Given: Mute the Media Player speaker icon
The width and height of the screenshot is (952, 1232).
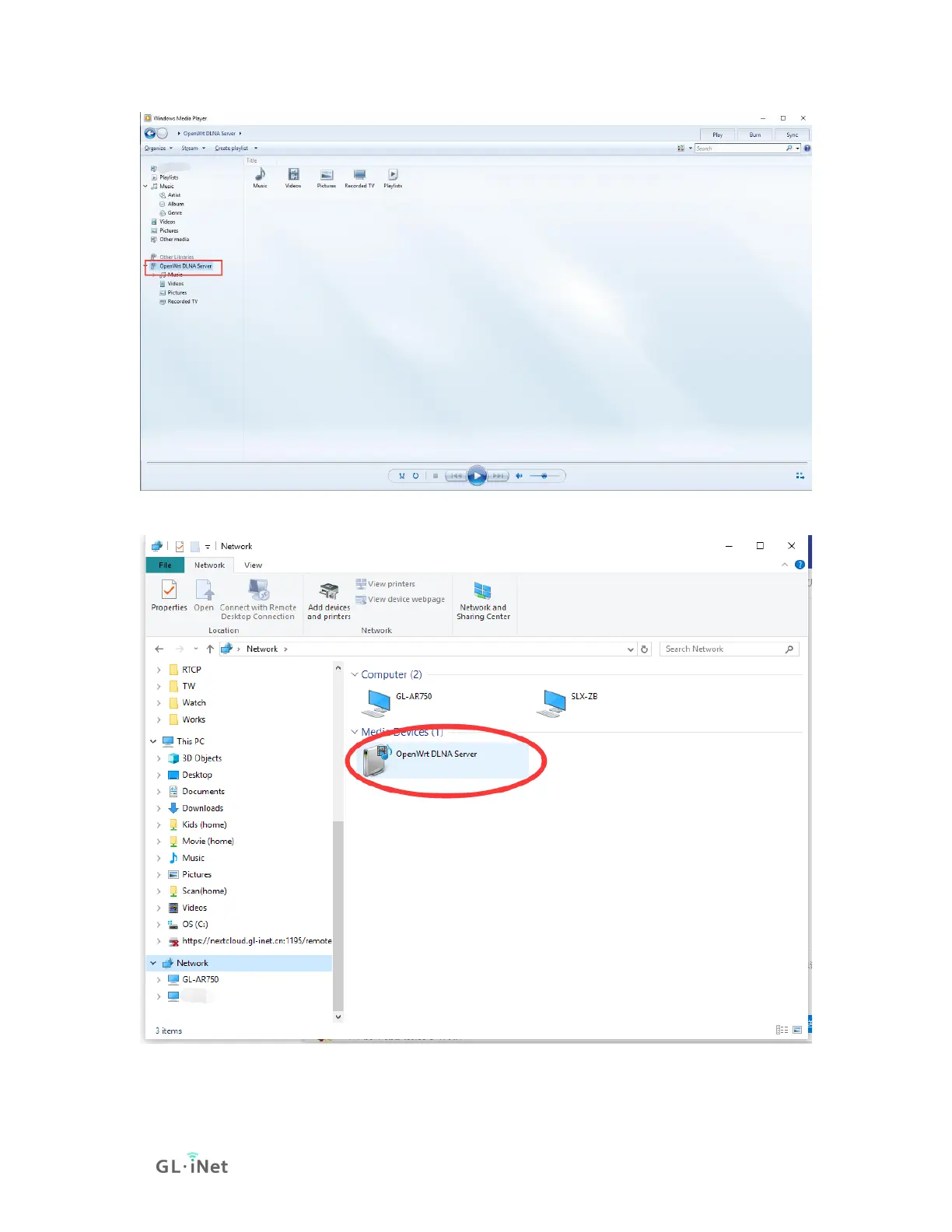Looking at the screenshot, I should 519,475.
